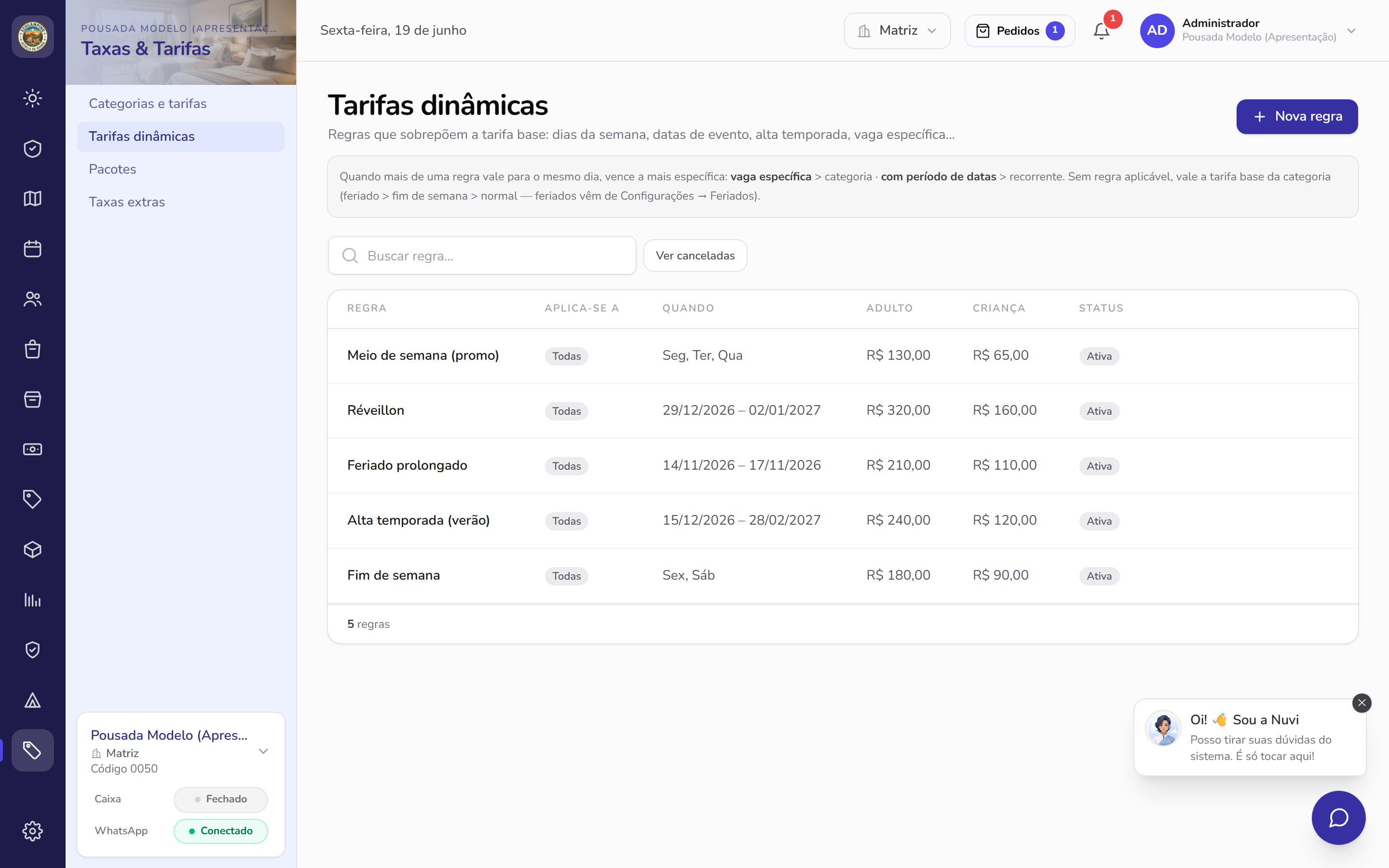Open the Alta temporada (verão) rule
The image size is (1389, 868).
[x=843, y=521]
